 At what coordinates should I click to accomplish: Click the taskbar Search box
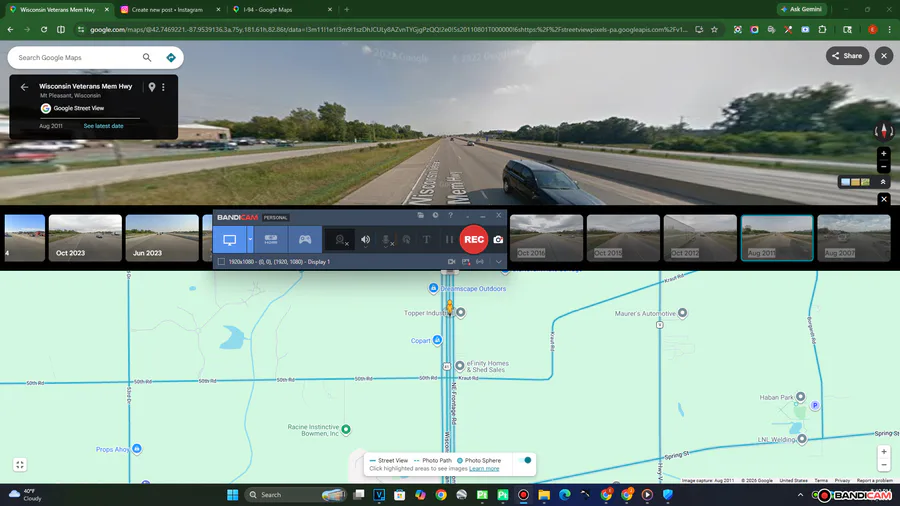296,495
